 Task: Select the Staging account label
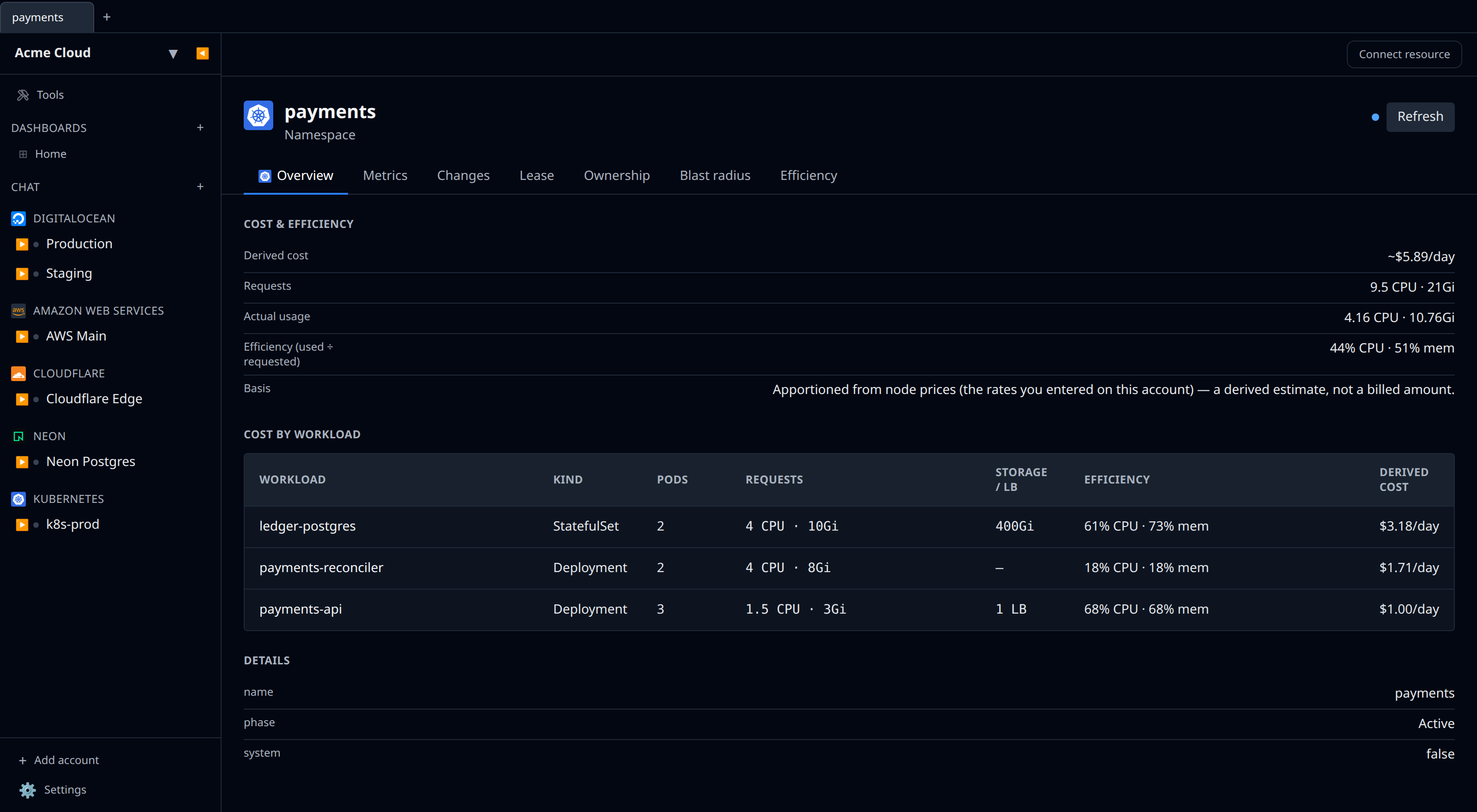tap(69, 273)
